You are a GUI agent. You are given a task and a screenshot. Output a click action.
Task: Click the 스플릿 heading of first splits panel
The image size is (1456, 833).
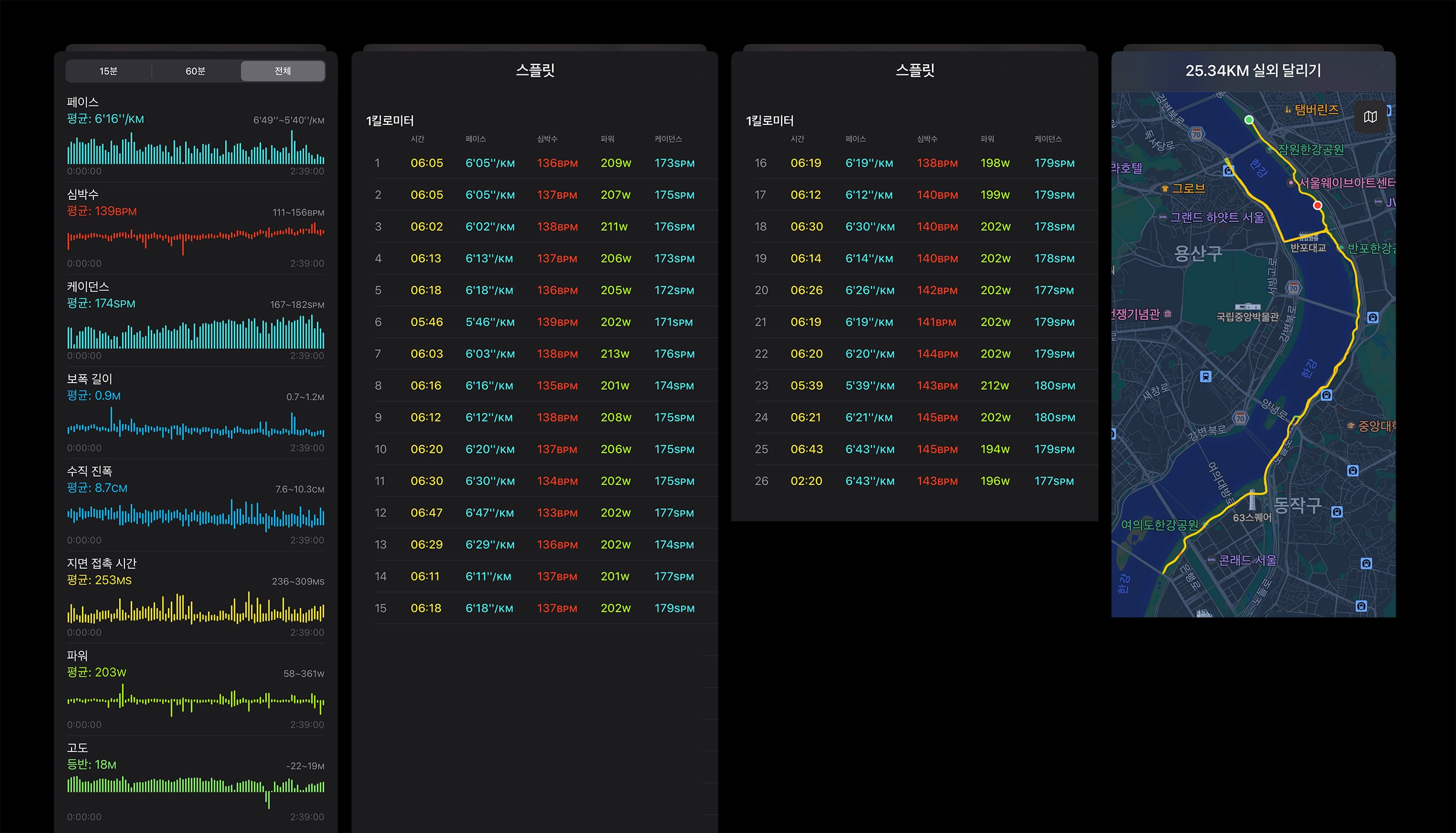pos(535,71)
